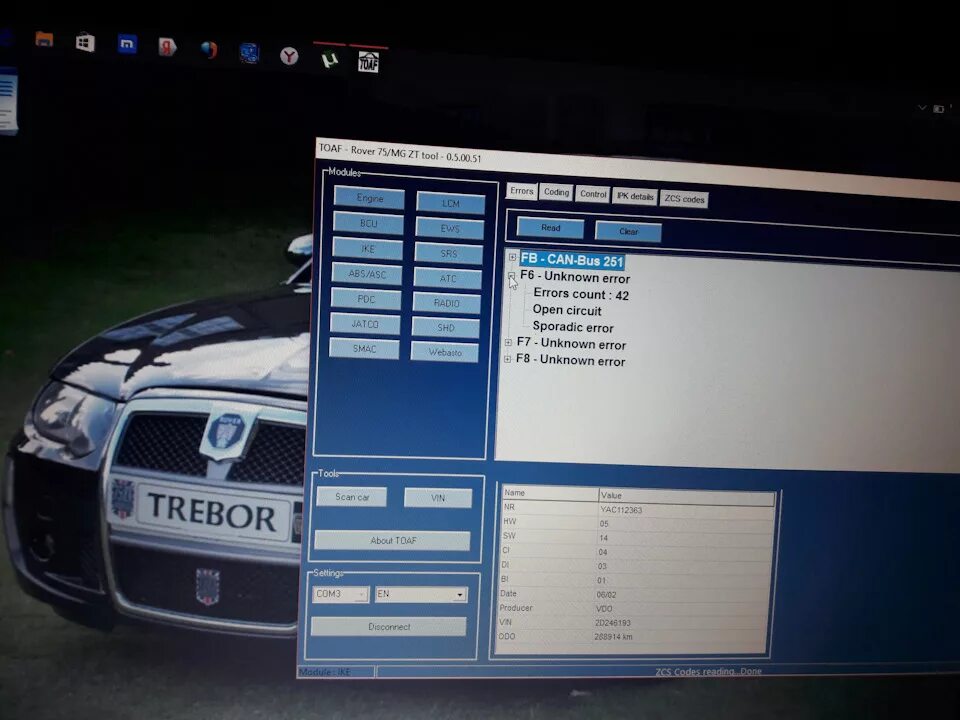The height and width of the screenshot is (720, 960).
Task: Select the LCM module
Action: (451, 203)
